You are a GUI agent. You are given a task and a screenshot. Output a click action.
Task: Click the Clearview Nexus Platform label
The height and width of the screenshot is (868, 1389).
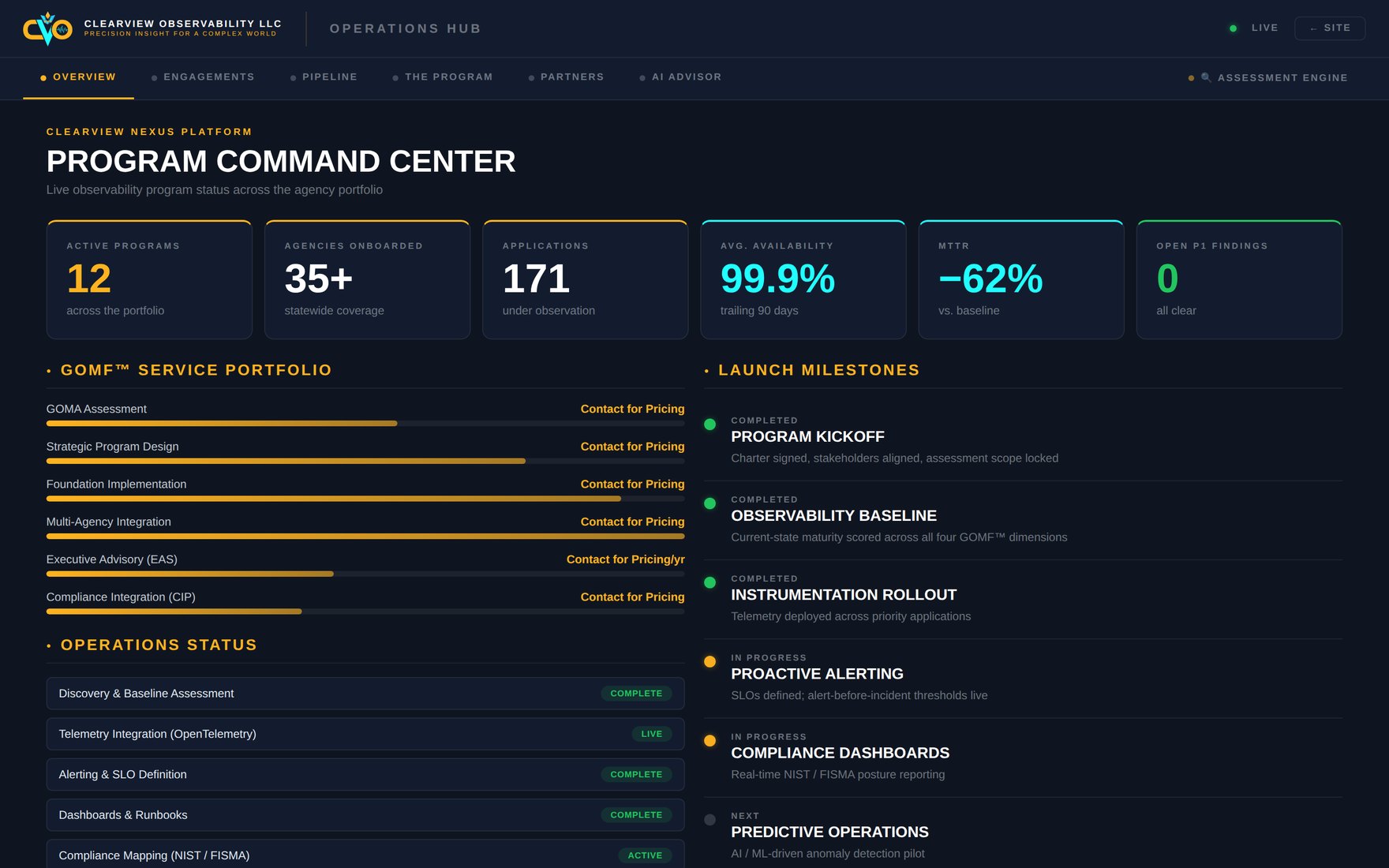point(149,132)
